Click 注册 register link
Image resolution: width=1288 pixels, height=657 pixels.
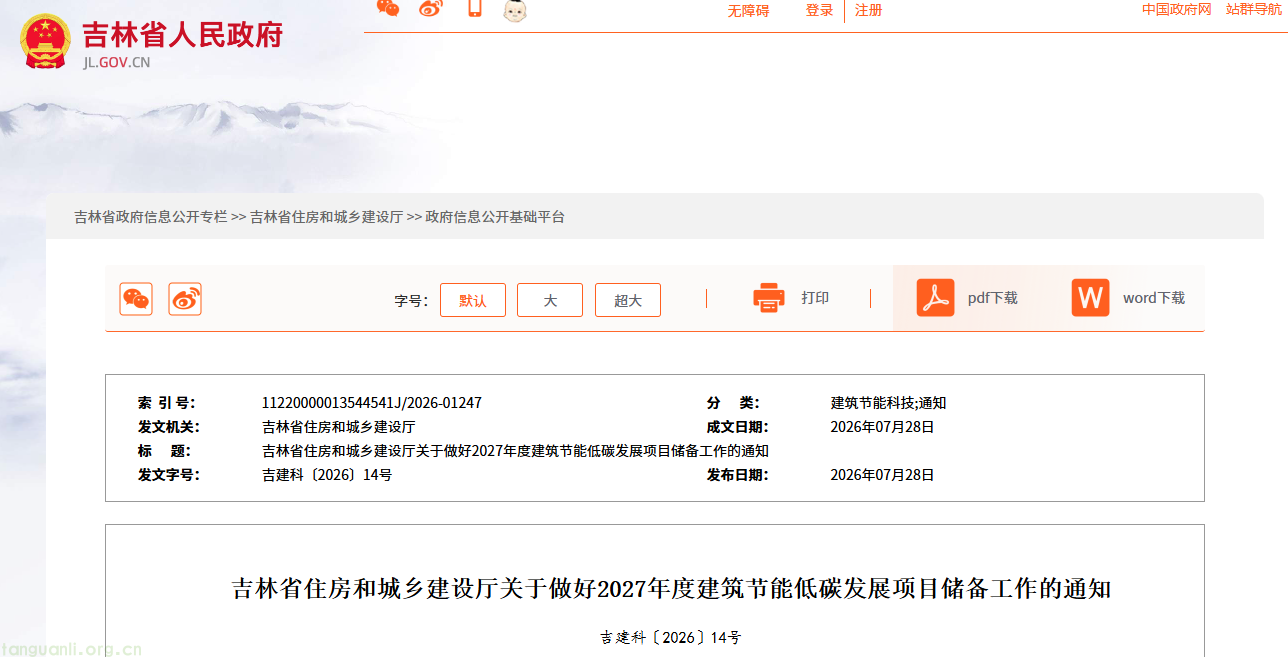[x=868, y=10]
